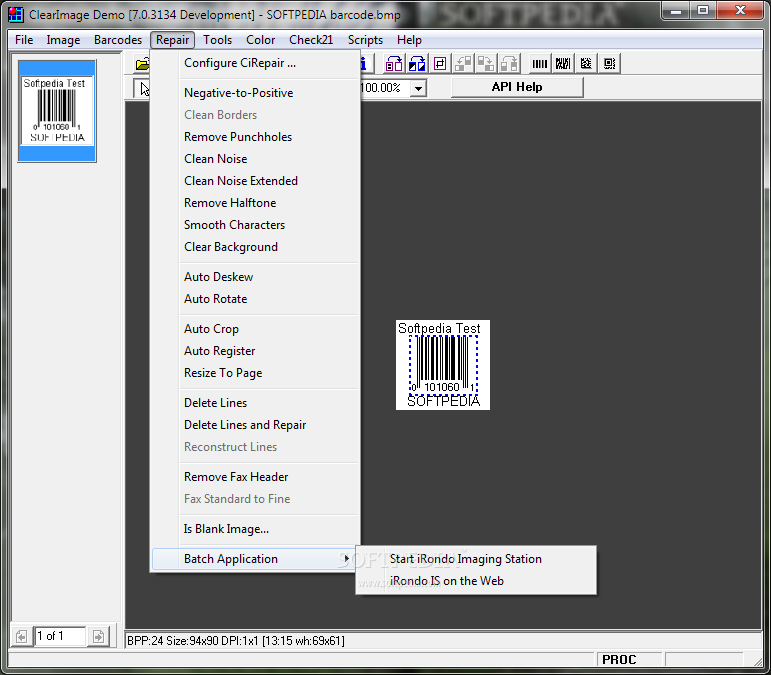The height and width of the screenshot is (675, 771).
Task: Choose Is Blank Image...
Action: (254, 529)
